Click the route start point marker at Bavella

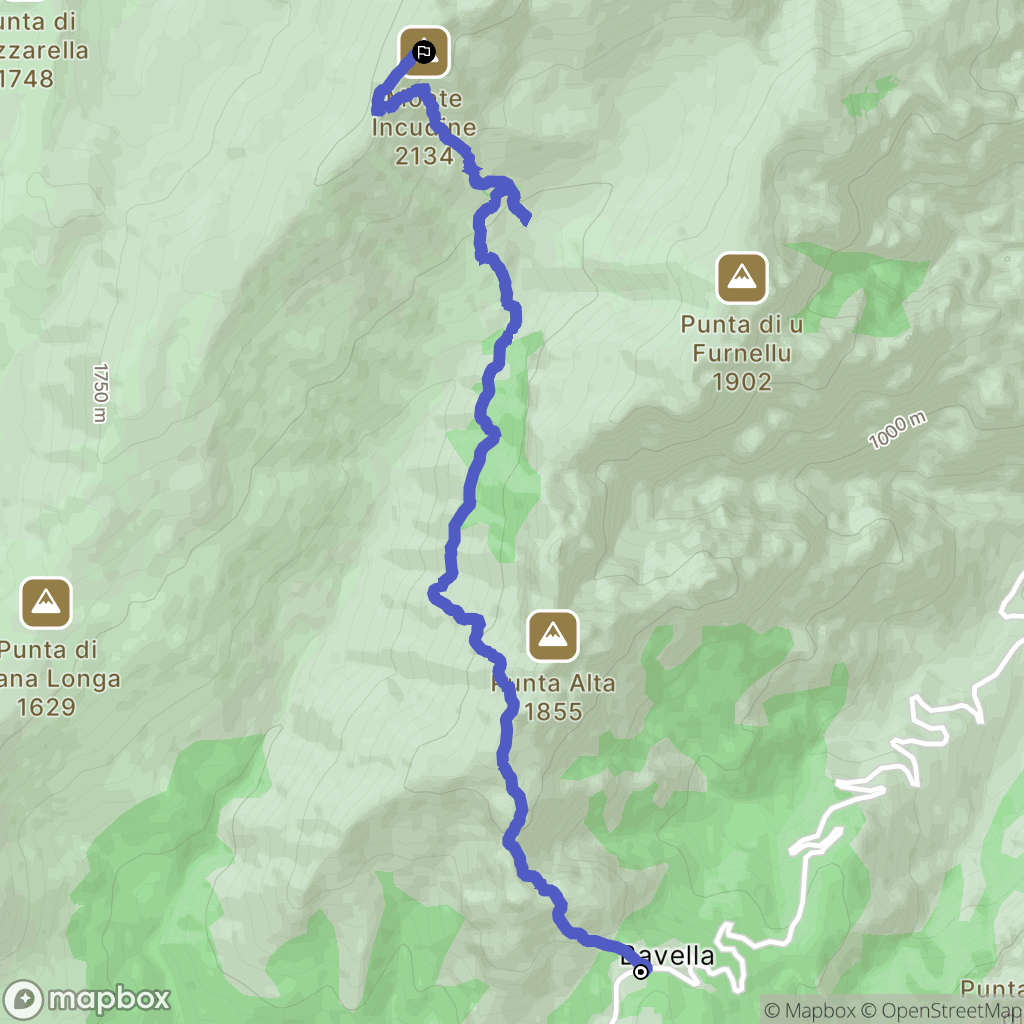click(x=641, y=972)
